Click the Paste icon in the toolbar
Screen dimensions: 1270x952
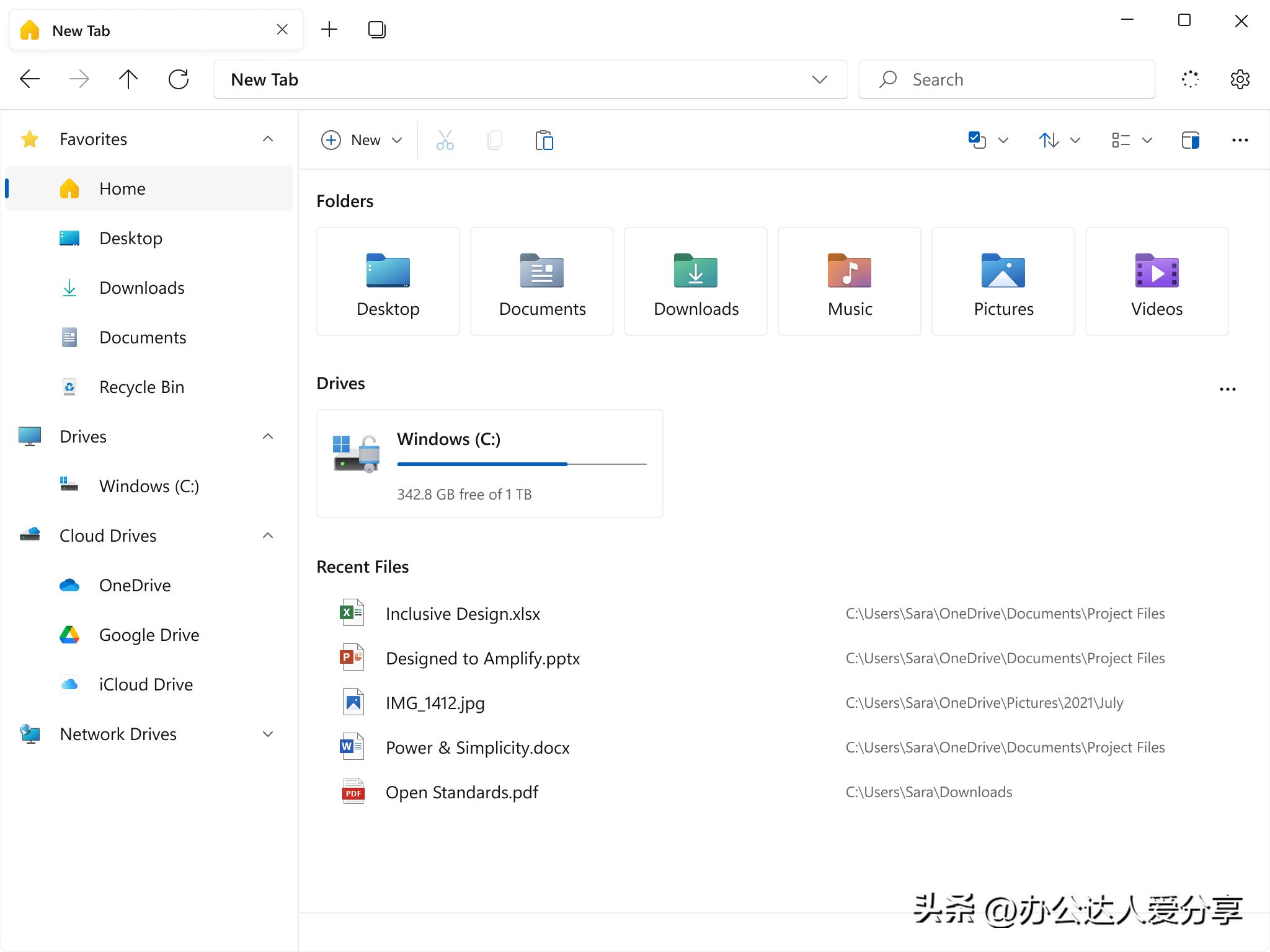544,140
